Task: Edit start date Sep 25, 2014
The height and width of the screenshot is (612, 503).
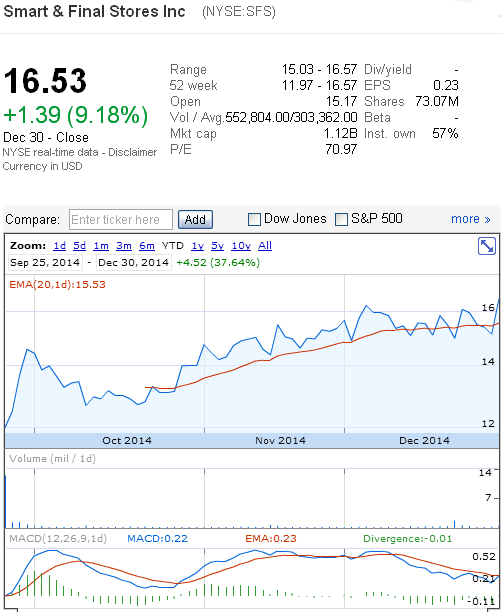Action: (x=45, y=262)
